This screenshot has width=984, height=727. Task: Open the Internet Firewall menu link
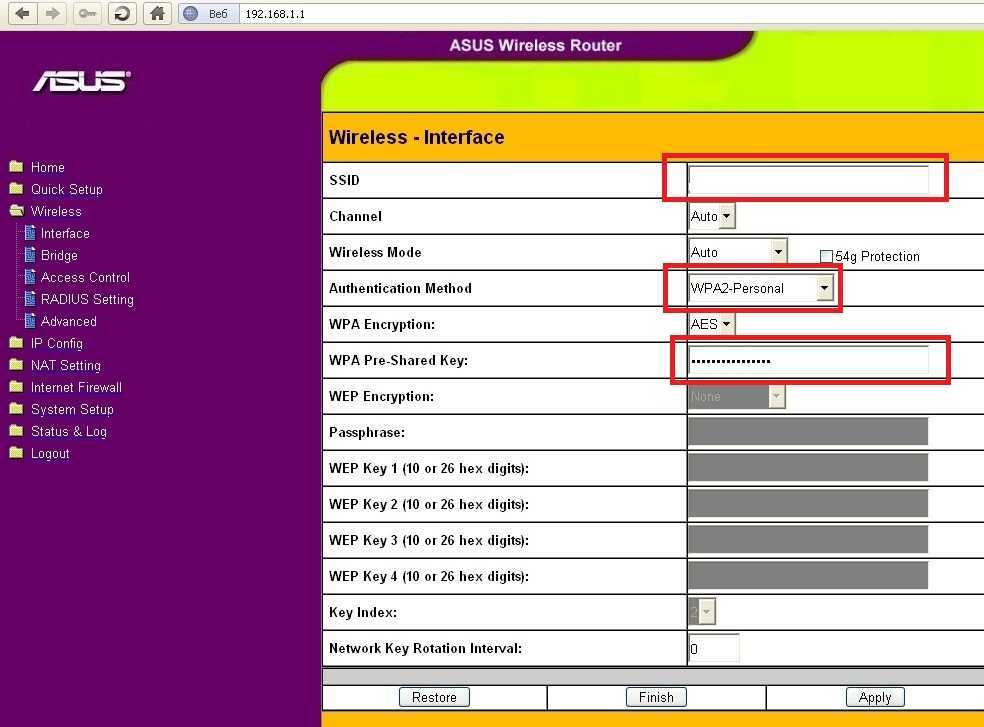pos(76,387)
